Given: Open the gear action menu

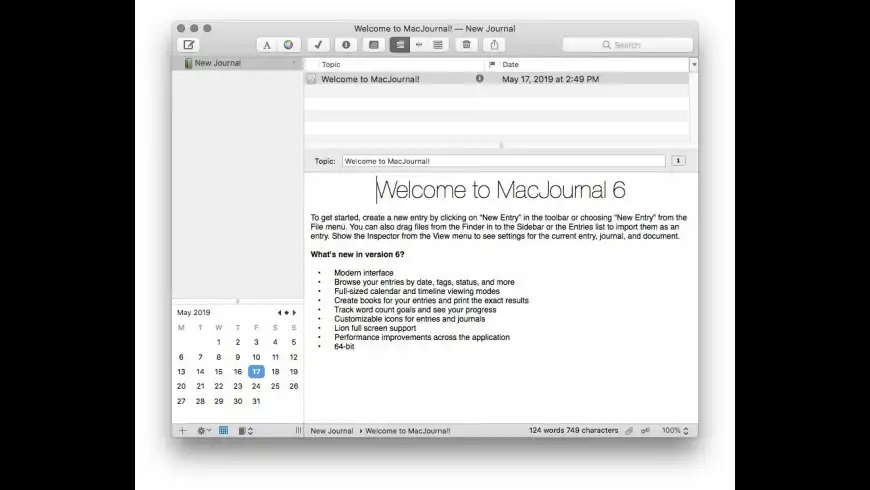Looking at the screenshot, I should coord(204,431).
